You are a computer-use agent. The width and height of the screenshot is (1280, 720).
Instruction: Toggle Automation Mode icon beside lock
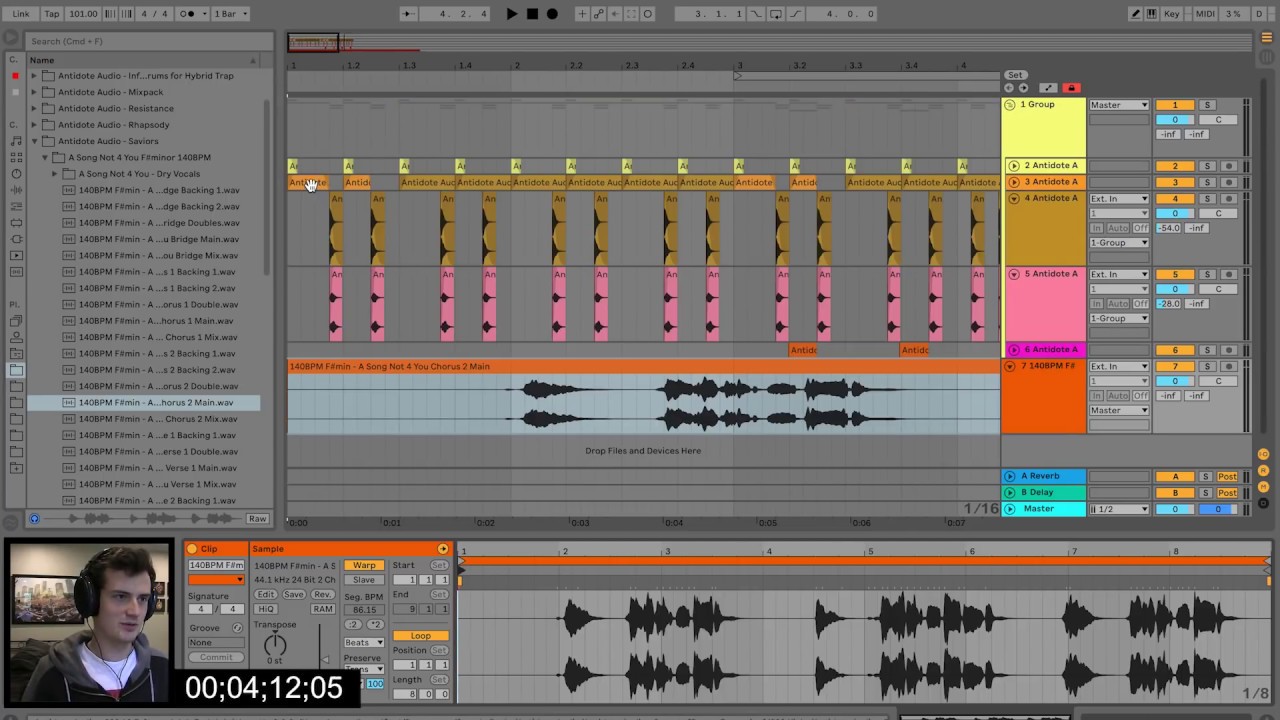click(1048, 88)
